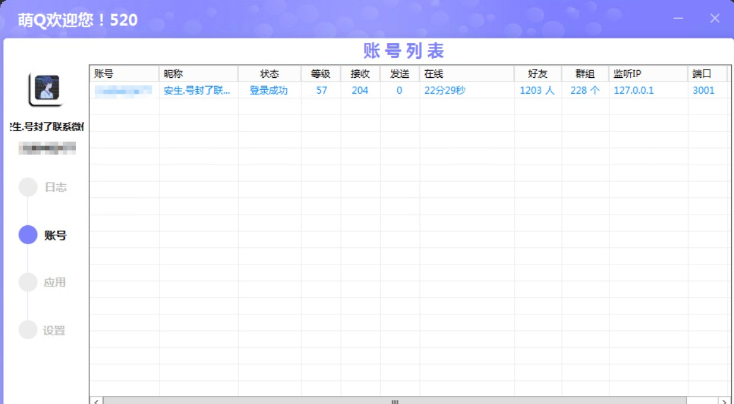Open the 应用 applications page
Screen dimensions: 734x404
click(x=54, y=282)
